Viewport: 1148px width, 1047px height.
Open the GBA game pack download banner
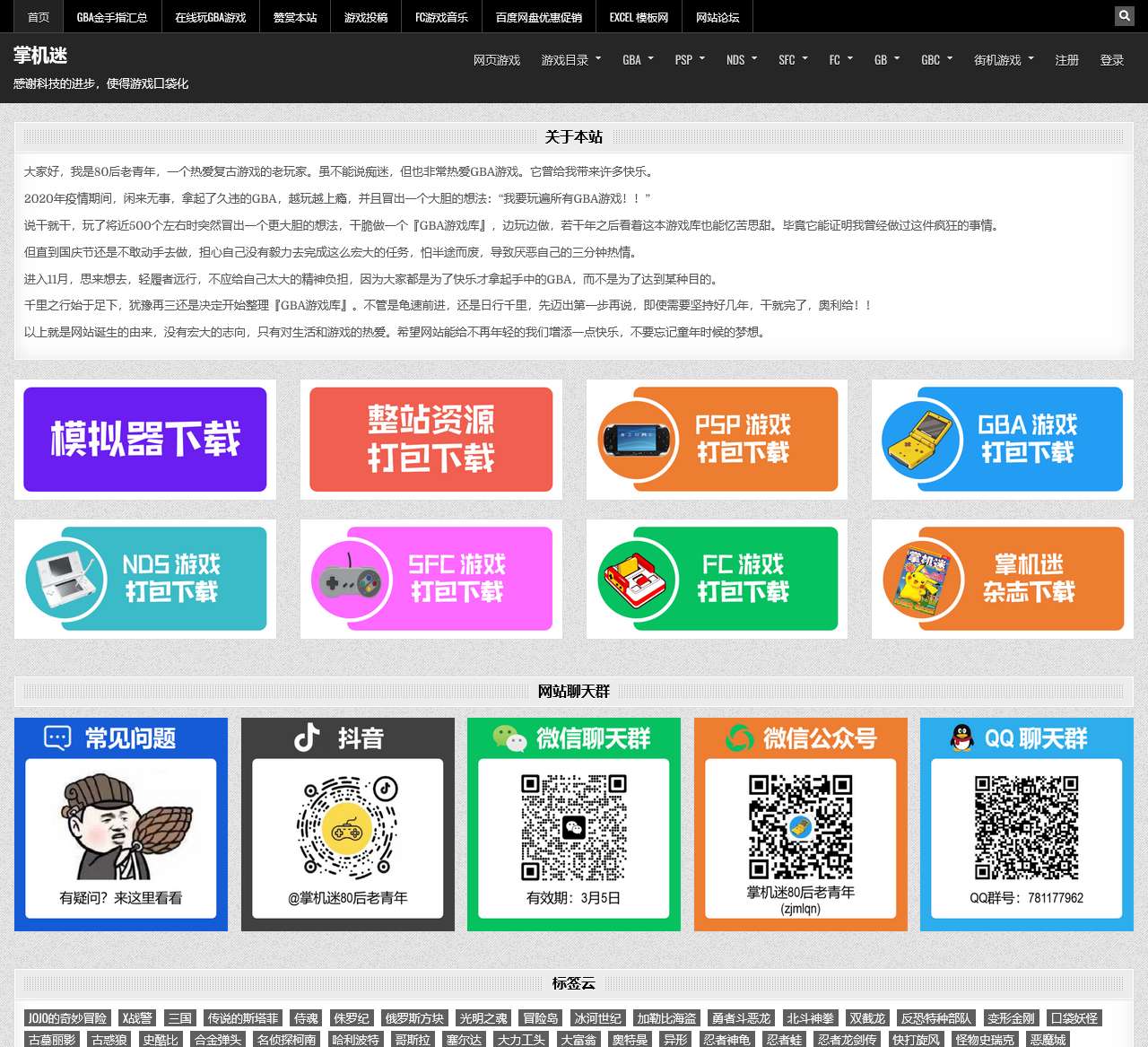[1002, 440]
